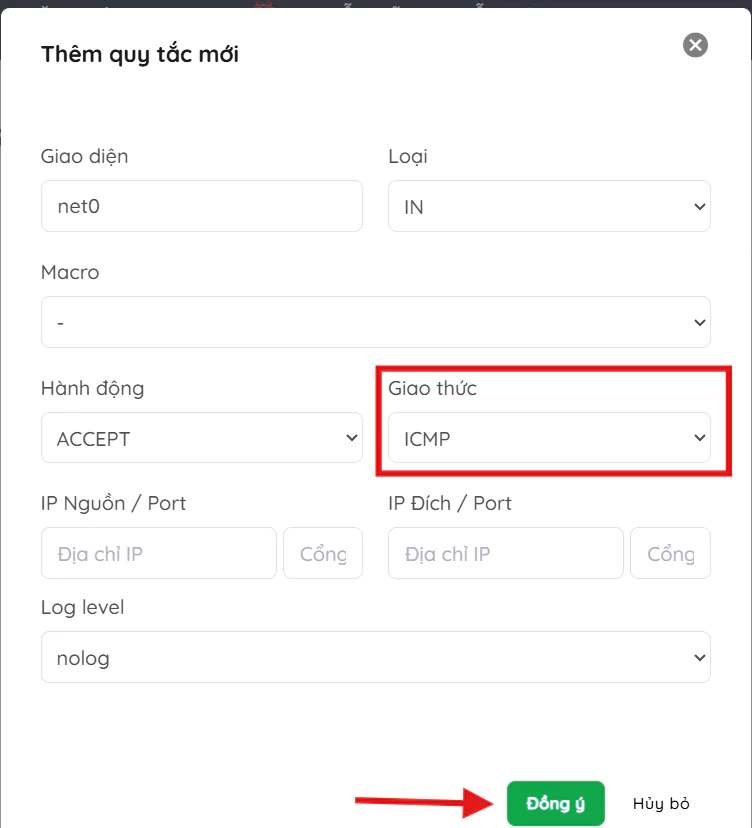
Task: Click the Thêm quy tắc mới title
Action: (x=140, y=54)
